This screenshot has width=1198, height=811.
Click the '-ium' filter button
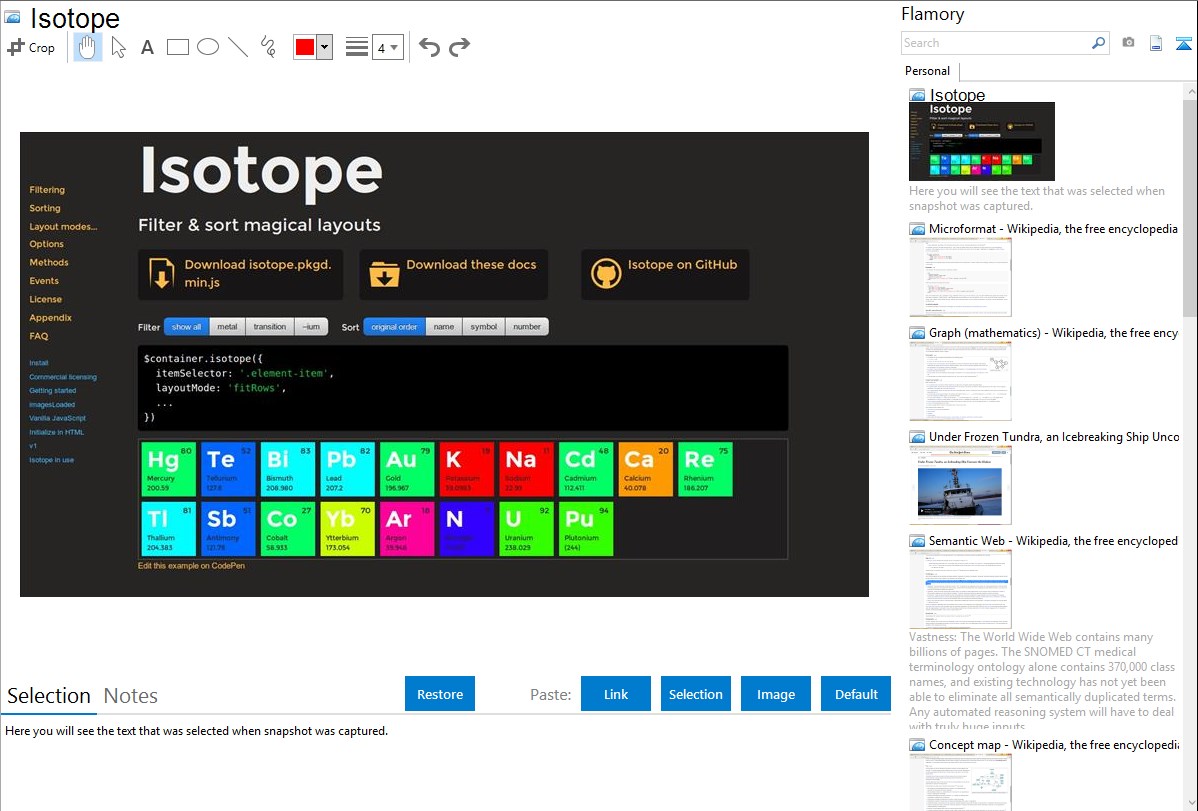[x=311, y=327]
